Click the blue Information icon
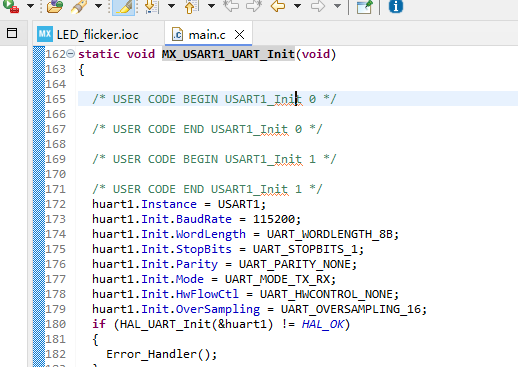The height and width of the screenshot is (367, 518). click(x=396, y=6)
